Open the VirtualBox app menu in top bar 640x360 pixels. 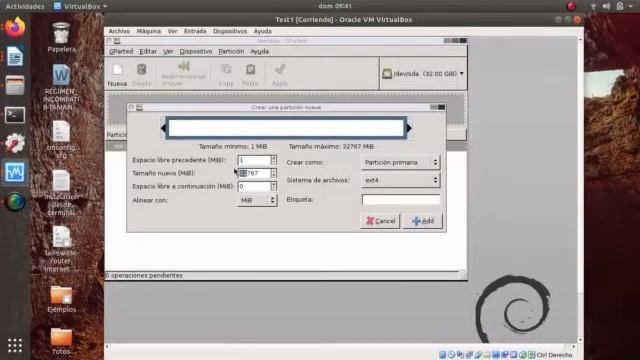pos(80,6)
